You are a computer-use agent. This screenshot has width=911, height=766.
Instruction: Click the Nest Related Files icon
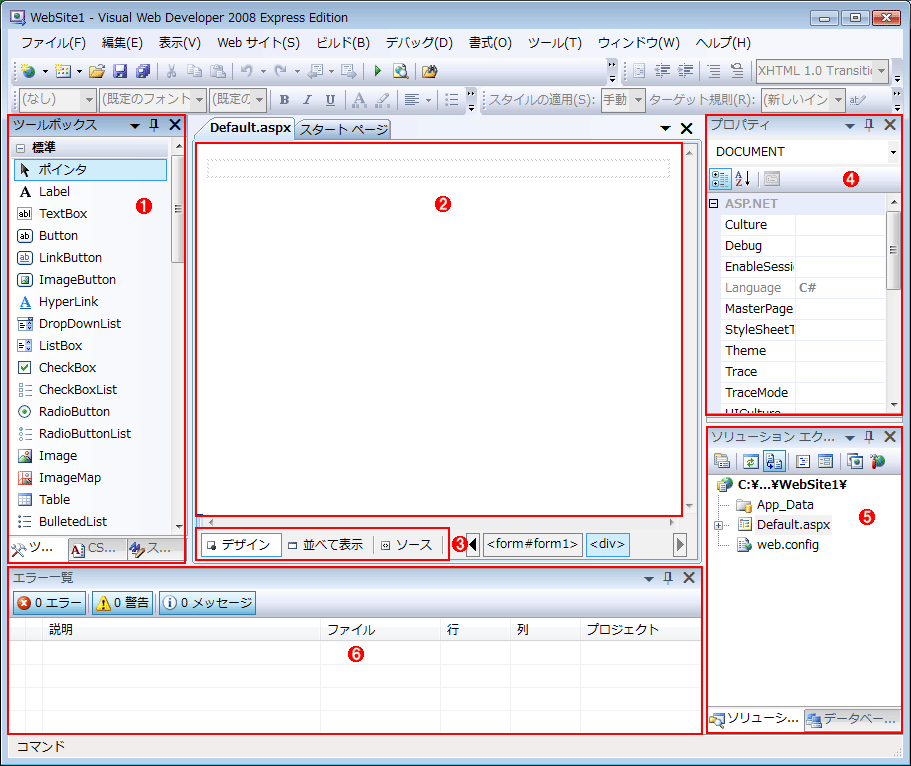coord(774,461)
